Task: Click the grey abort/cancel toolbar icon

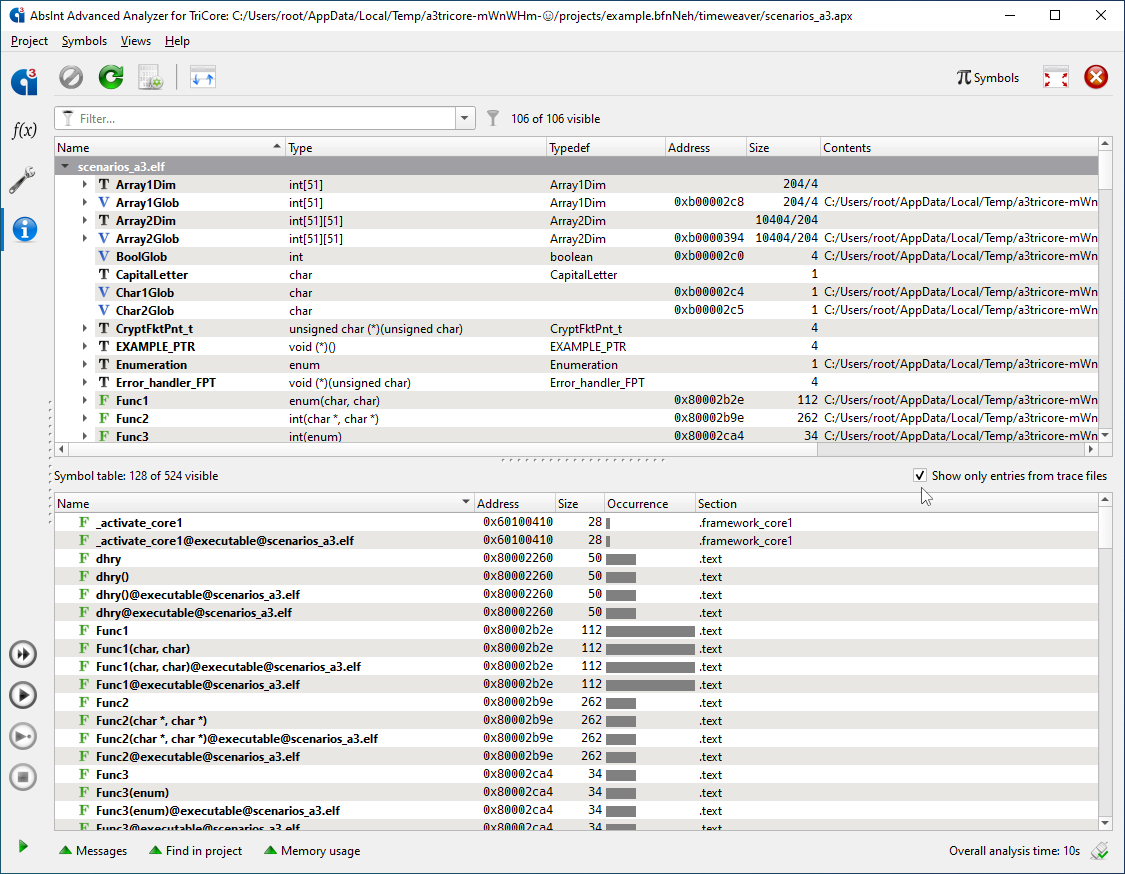Action: (x=71, y=77)
